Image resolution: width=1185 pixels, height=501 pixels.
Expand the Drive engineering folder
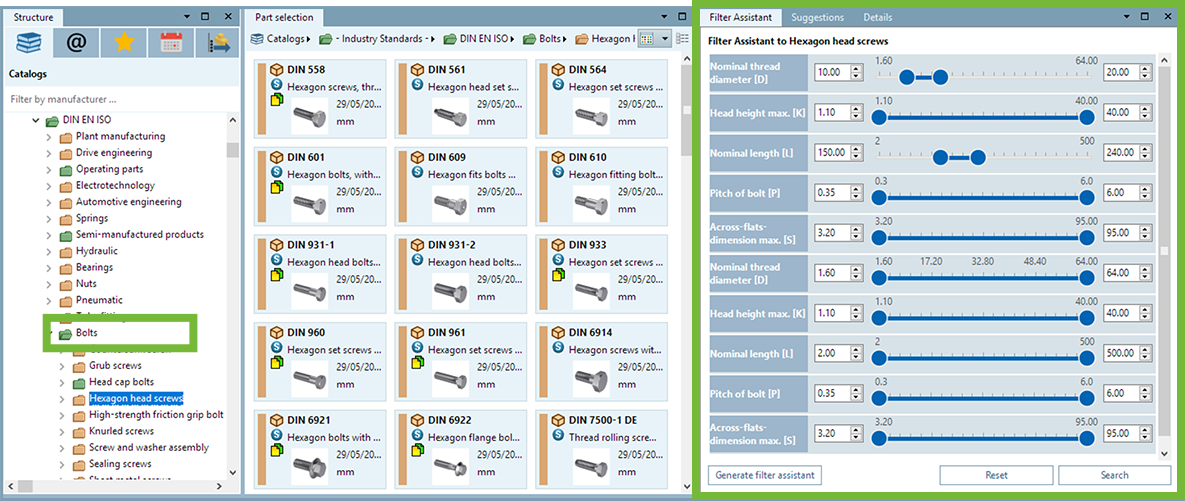click(49, 153)
